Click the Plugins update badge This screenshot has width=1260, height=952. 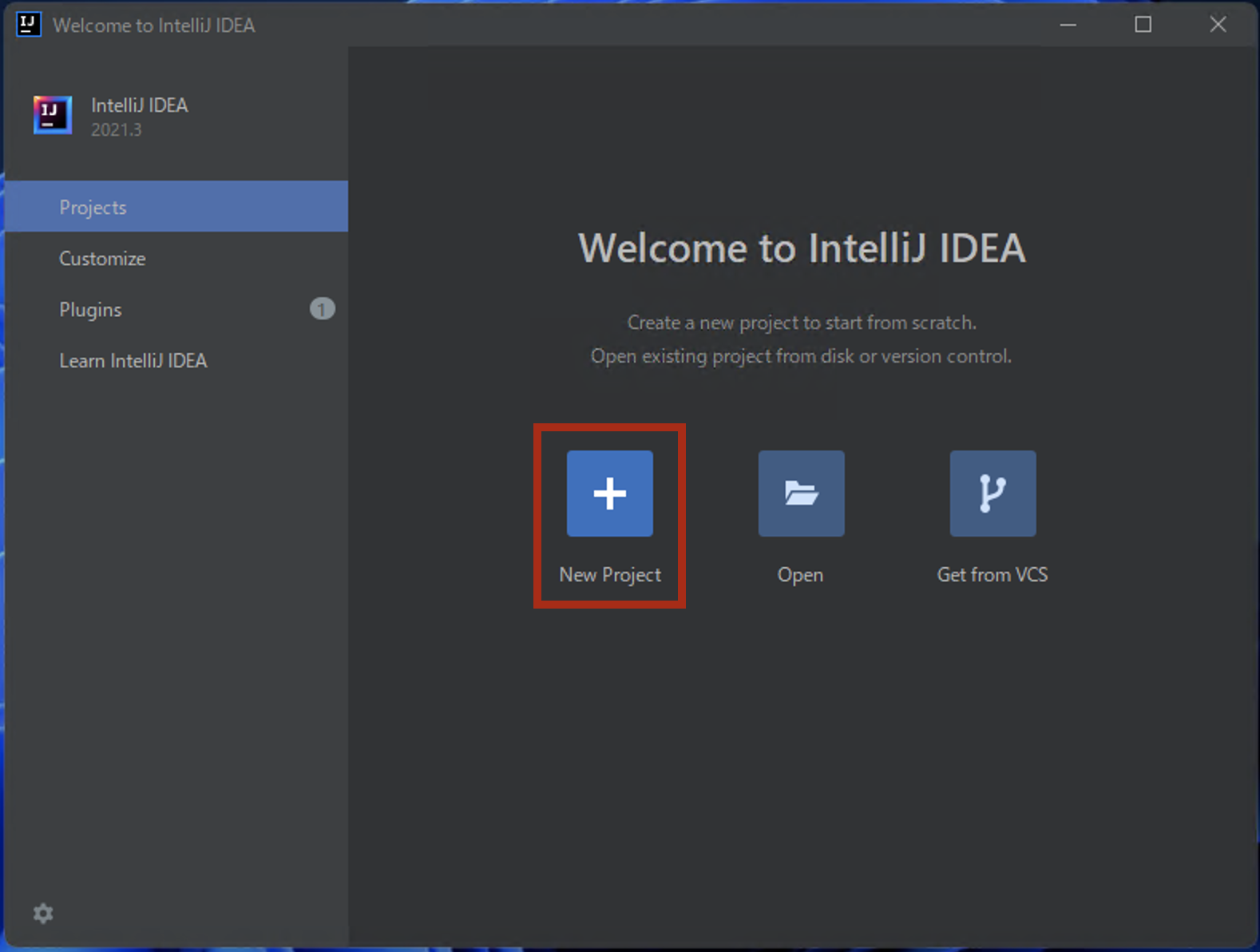coord(323,308)
